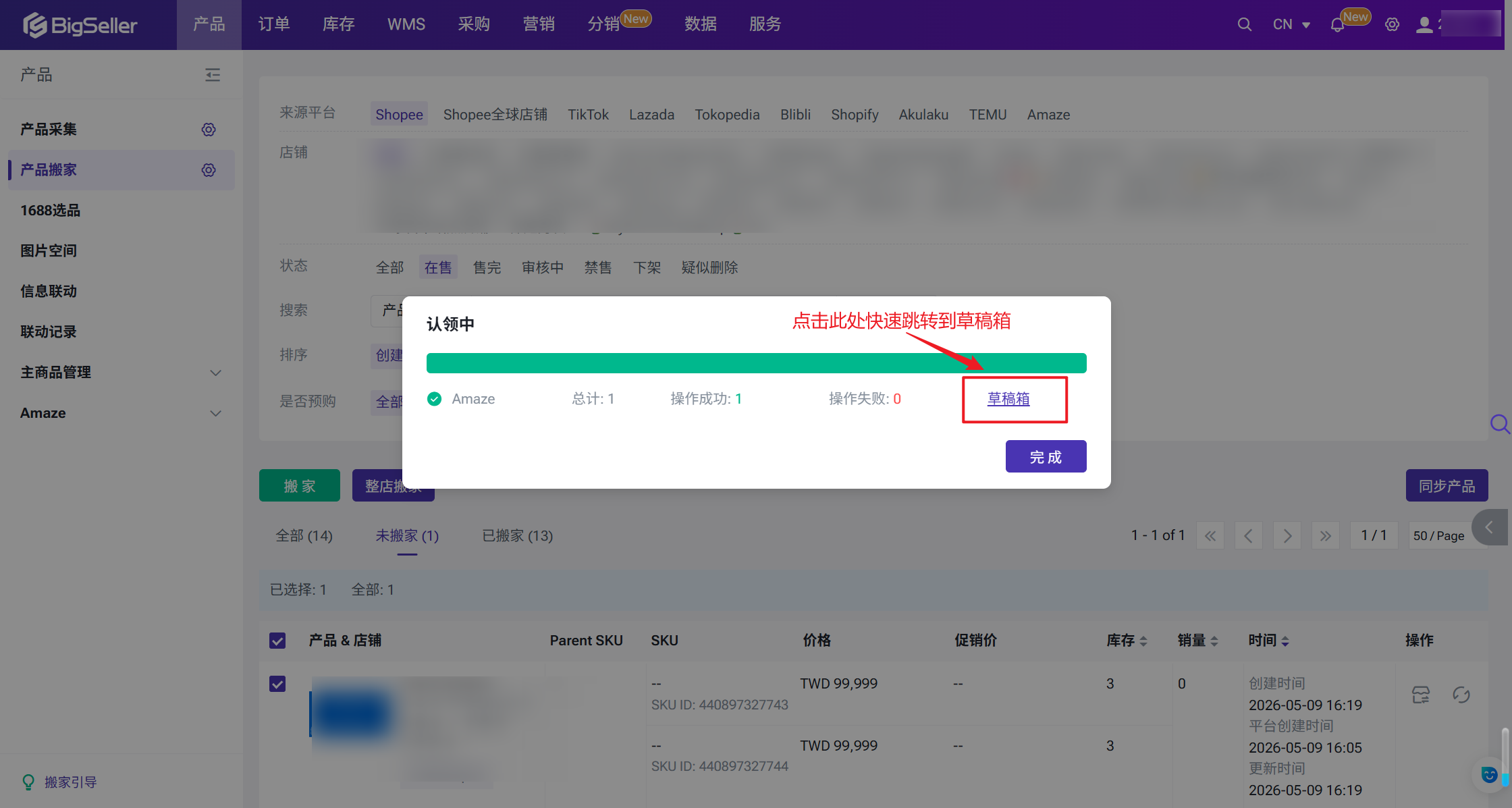Click the 搬家引导 lightbulb icon
1512x808 pixels.
point(28,782)
